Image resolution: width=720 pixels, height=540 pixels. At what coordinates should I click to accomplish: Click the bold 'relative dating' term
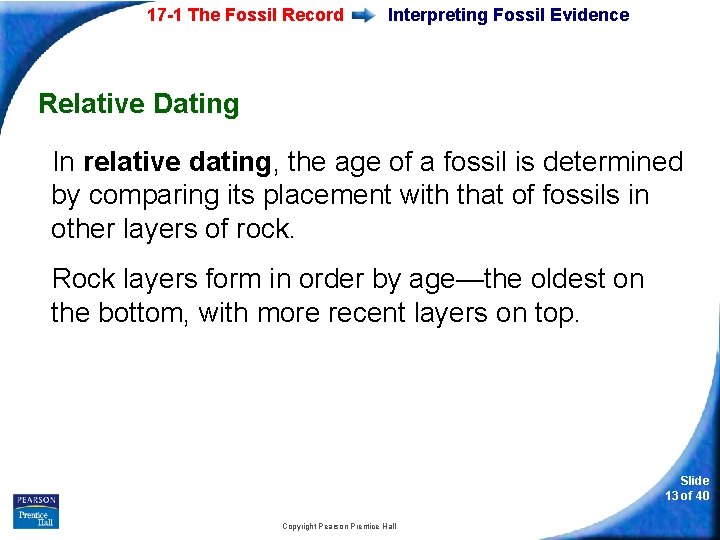tap(177, 162)
